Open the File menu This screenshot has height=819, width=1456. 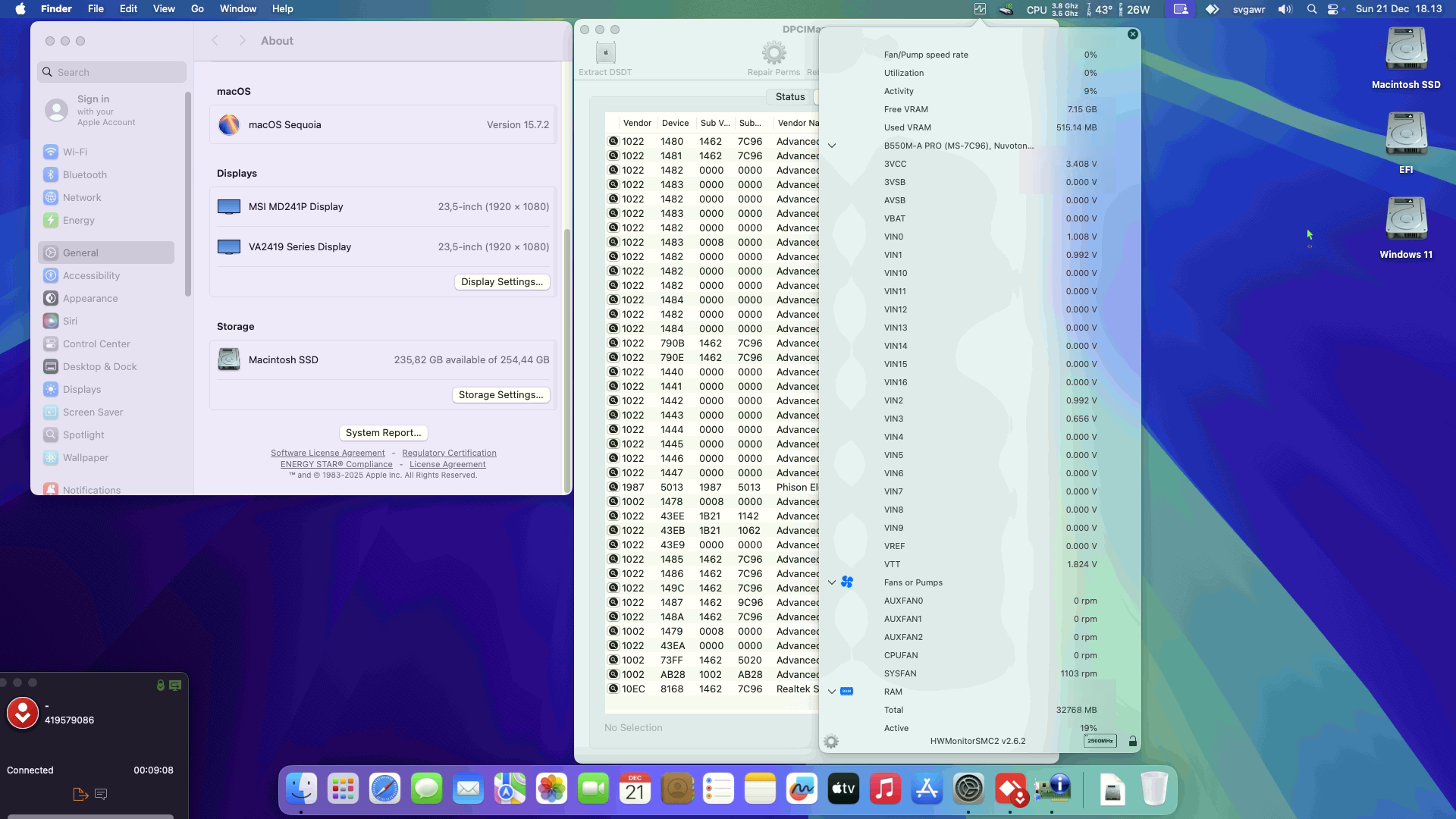click(96, 9)
